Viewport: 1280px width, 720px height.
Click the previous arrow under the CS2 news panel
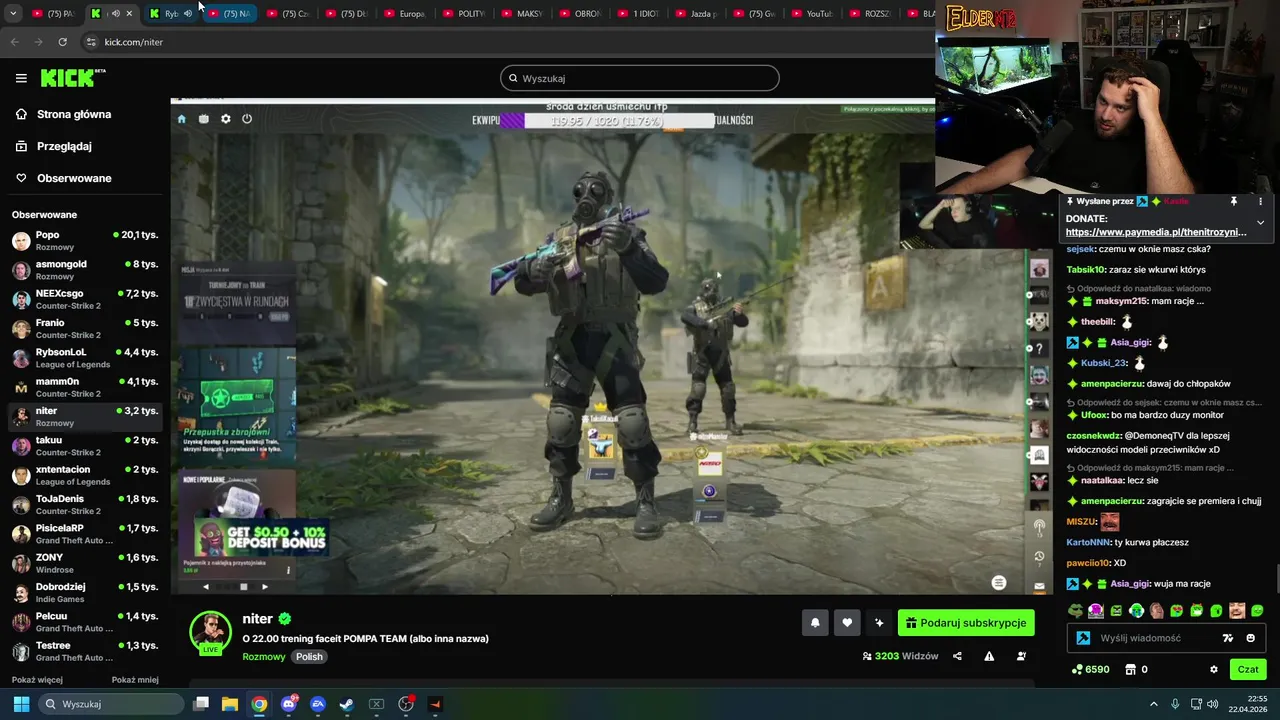pos(206,587)
